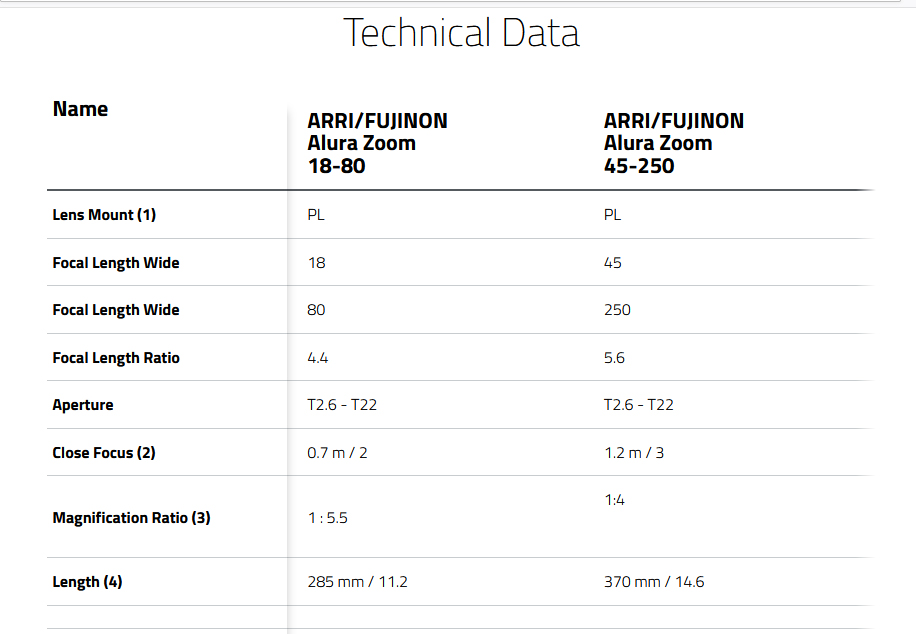Click the 5.6 focal ratio value

(x=614, y=358)
